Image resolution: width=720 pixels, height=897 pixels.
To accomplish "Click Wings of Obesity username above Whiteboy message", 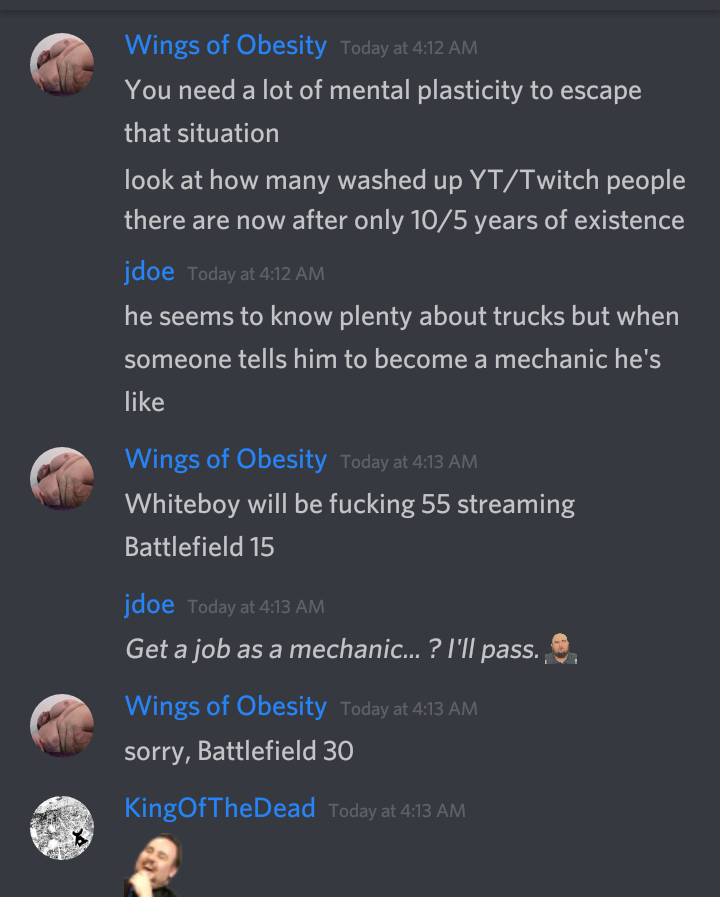I will 226,459.
